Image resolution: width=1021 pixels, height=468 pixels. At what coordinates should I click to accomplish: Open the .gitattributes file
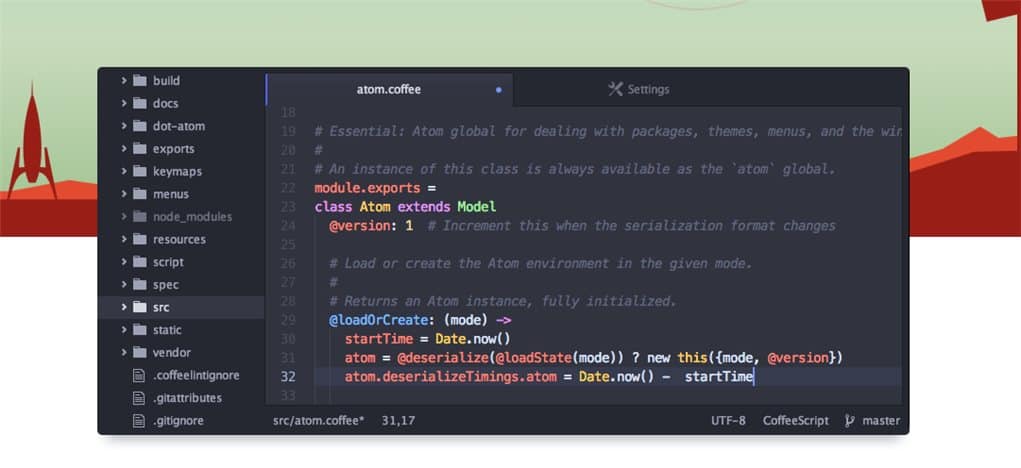tap(188, 398)
